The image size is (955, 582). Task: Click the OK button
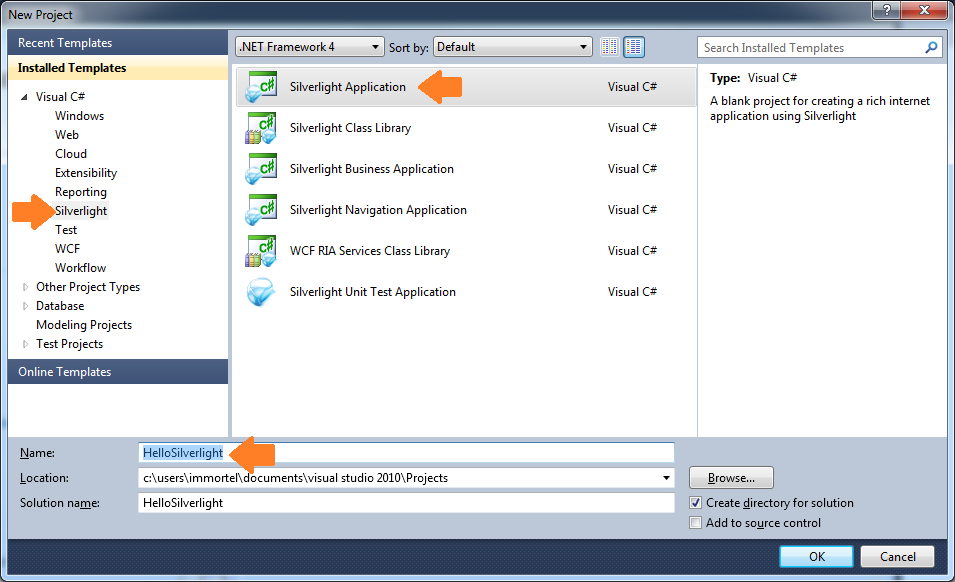(x=816, y=556)
